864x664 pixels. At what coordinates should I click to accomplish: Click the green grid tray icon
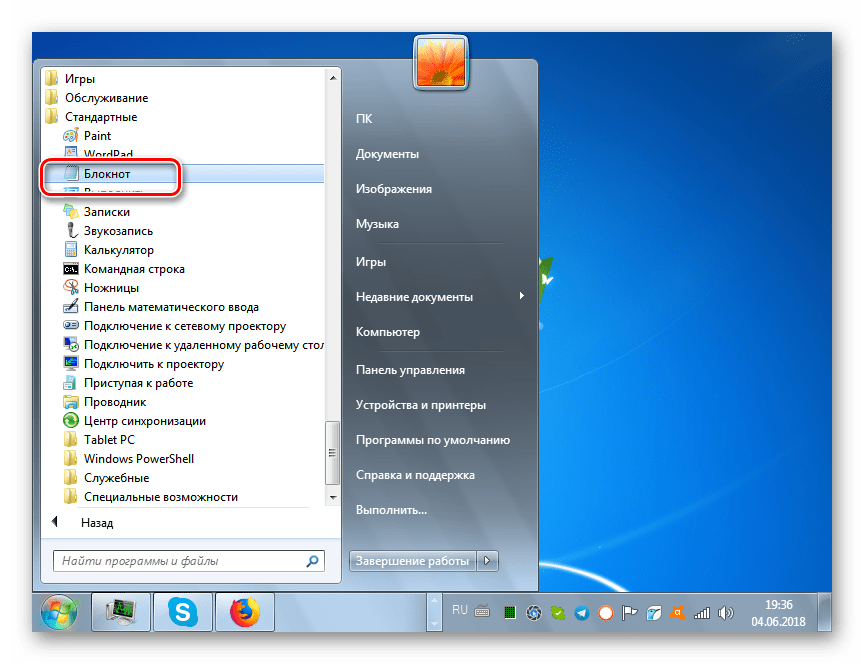click(x=510, y=613)
